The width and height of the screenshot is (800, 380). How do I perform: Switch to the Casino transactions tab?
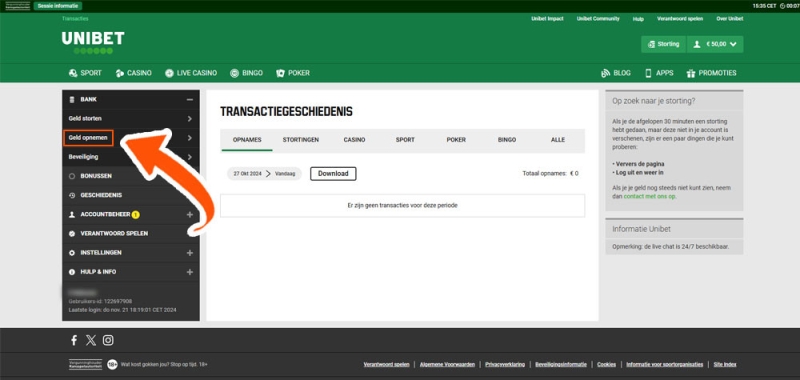tap(354, 140)
